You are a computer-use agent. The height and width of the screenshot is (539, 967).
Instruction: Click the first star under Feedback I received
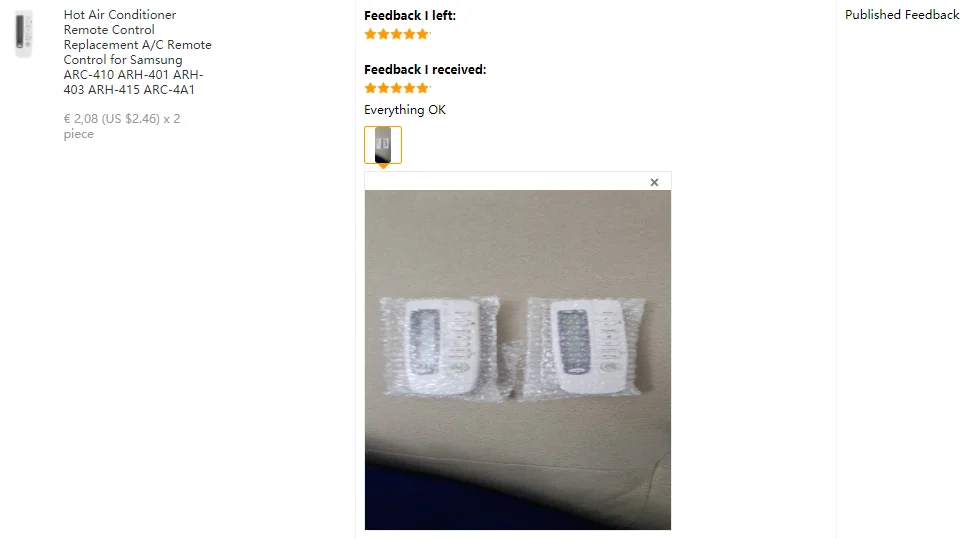coord(370,88)
